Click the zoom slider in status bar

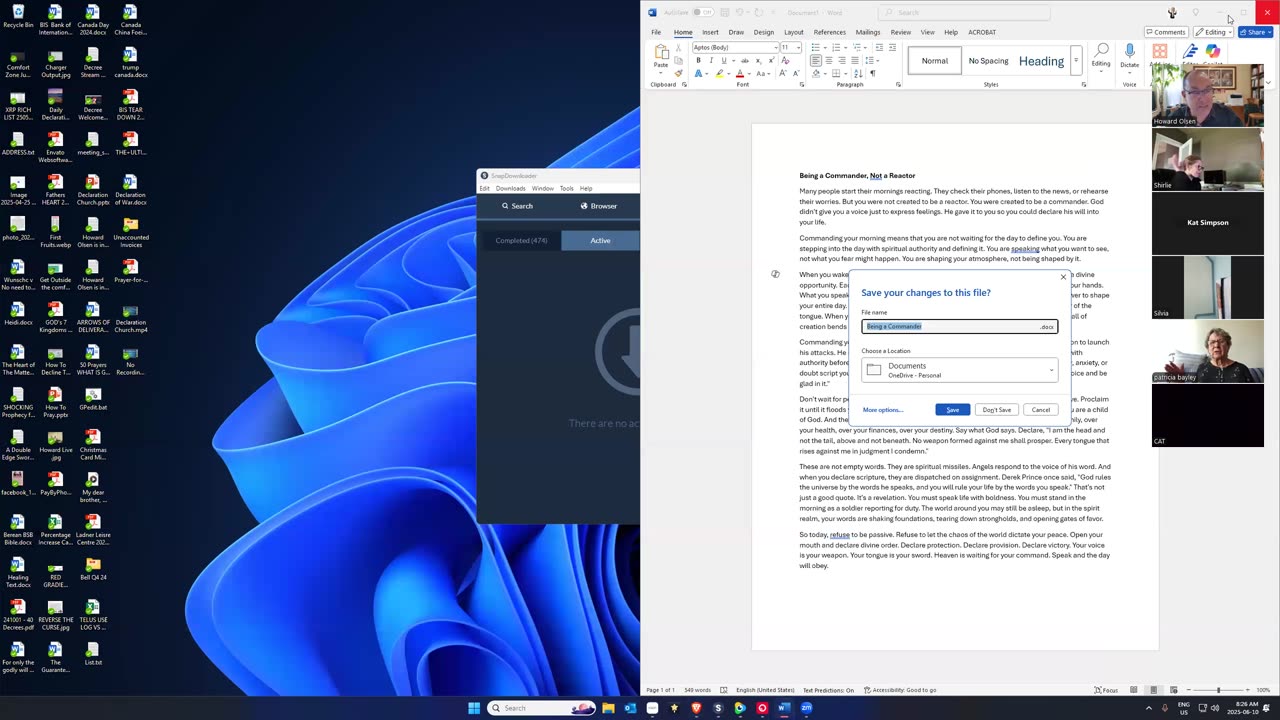pos(1219,690)
